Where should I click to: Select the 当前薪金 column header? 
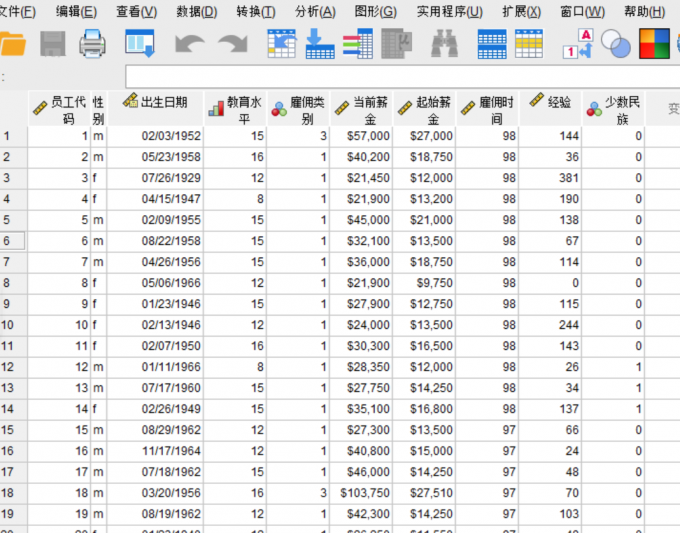(x=362, y=110)
